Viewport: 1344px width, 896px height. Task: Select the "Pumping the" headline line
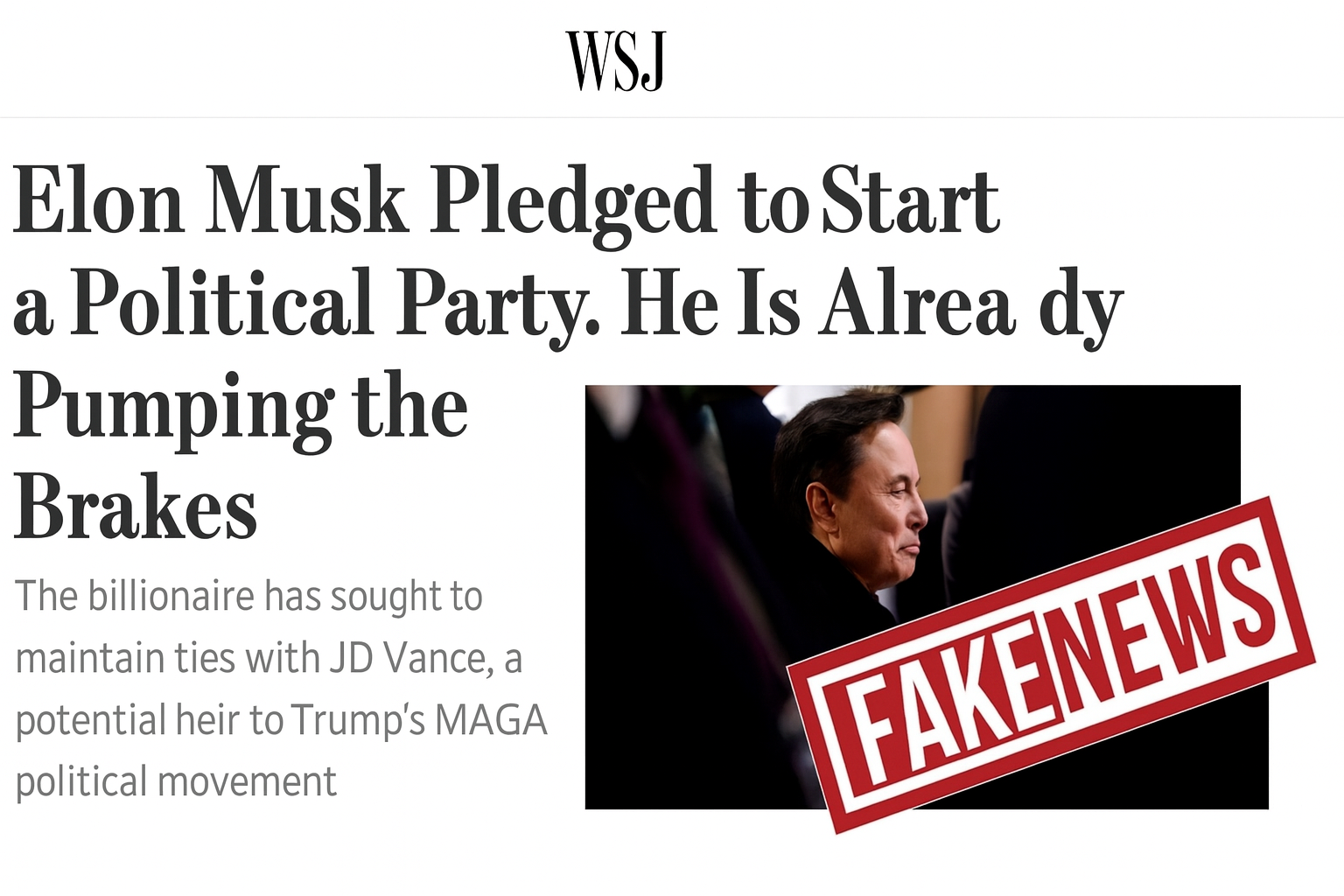click(241, 407)
